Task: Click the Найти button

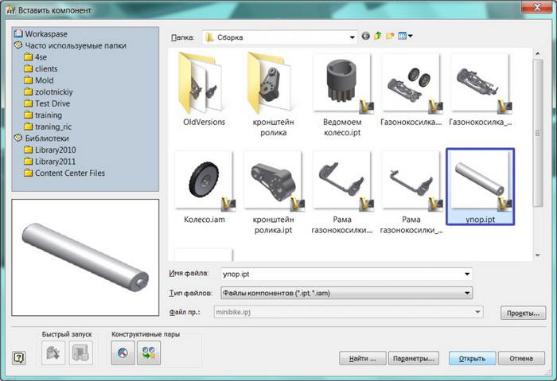Action: pos(362,358)
